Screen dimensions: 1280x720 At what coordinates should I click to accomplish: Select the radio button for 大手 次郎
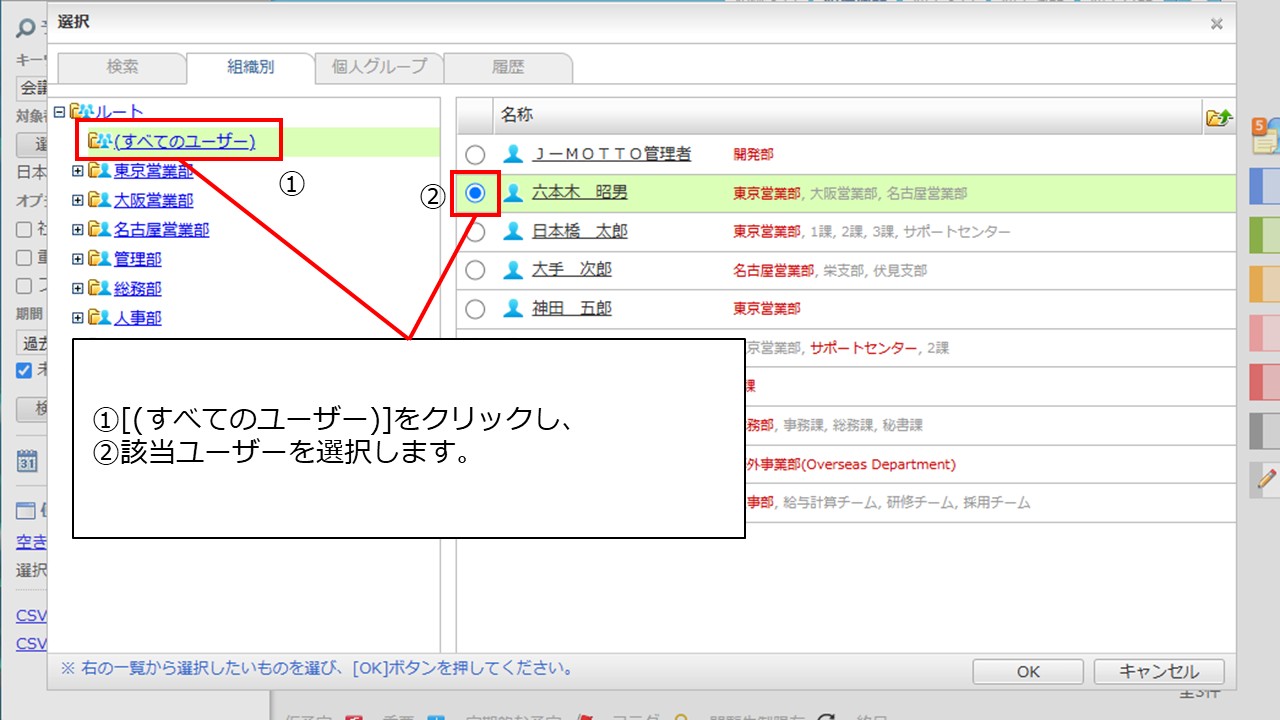pos(475,270)
